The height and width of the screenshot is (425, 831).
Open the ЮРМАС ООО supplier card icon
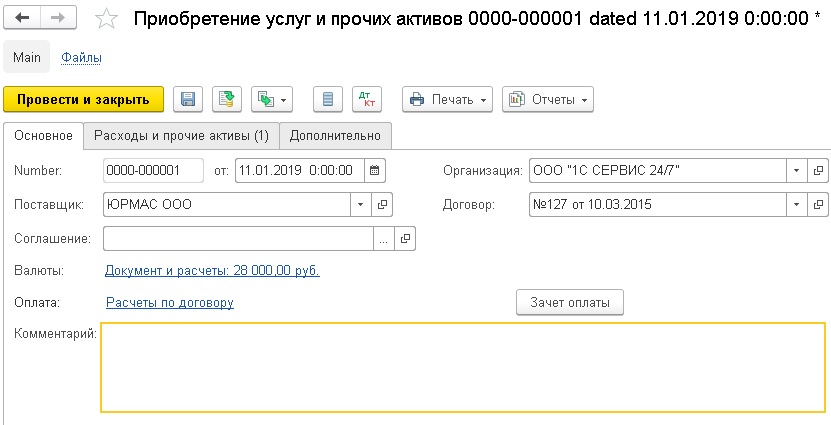(382, 205)
